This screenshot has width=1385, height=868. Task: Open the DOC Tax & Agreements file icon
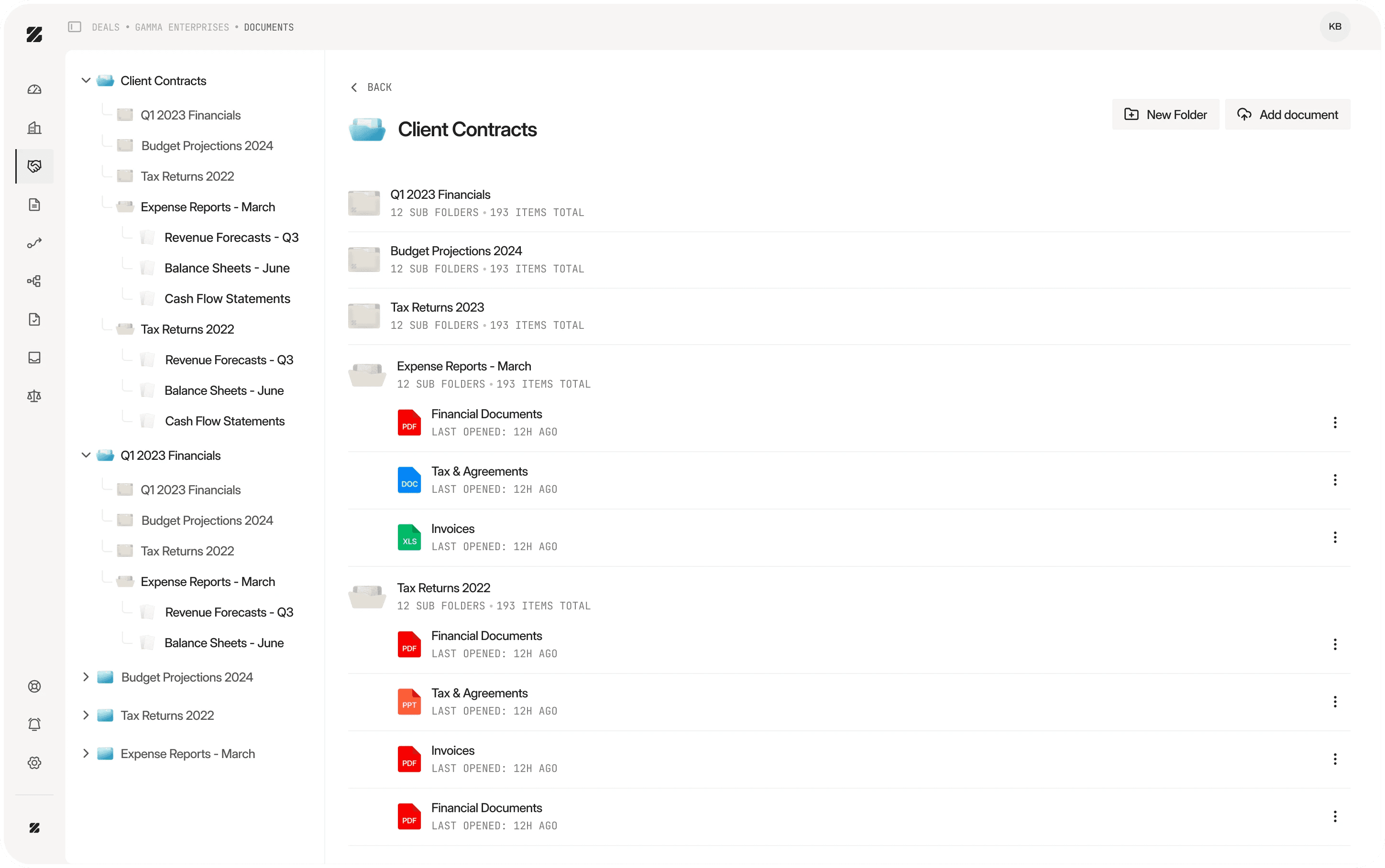409,480
